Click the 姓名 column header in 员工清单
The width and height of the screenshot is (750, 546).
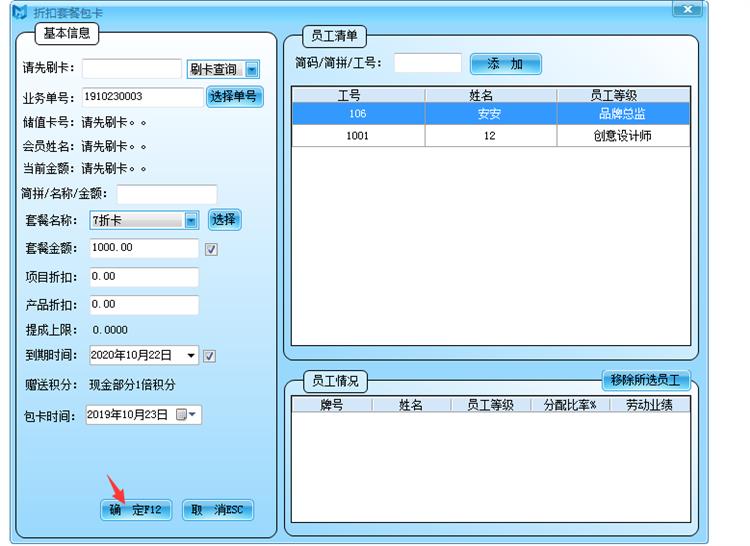pyautogui.click(x=491, y=95)
